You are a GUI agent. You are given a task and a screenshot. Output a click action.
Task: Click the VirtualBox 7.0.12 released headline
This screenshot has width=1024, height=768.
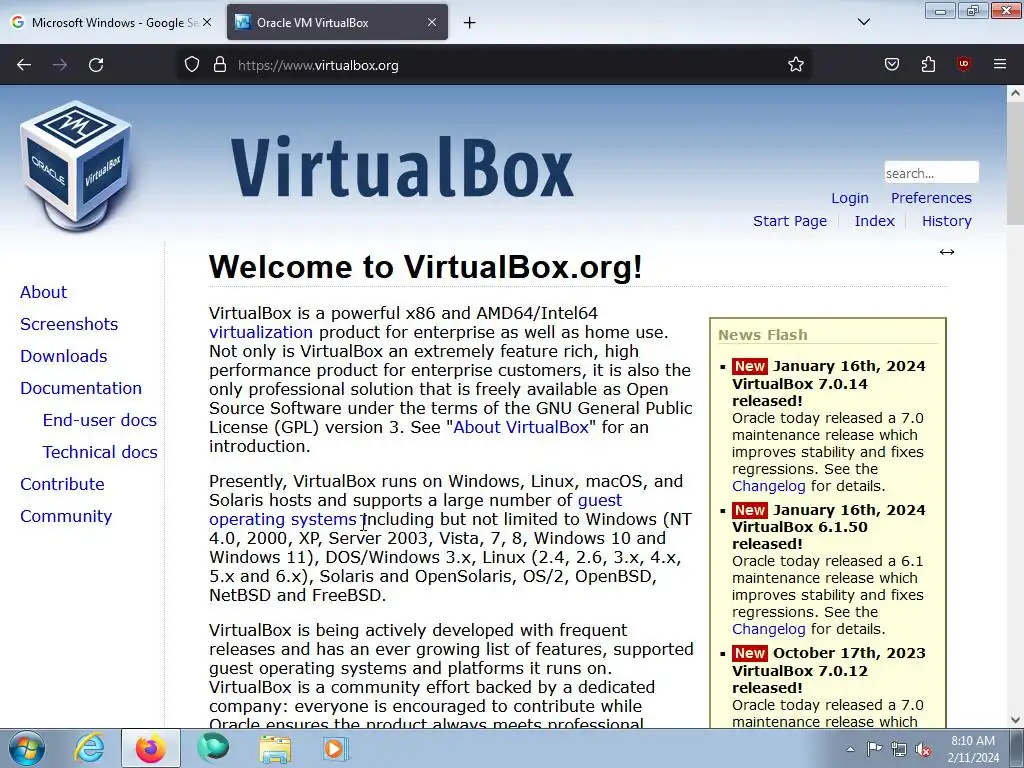click(x=799, y=679)
